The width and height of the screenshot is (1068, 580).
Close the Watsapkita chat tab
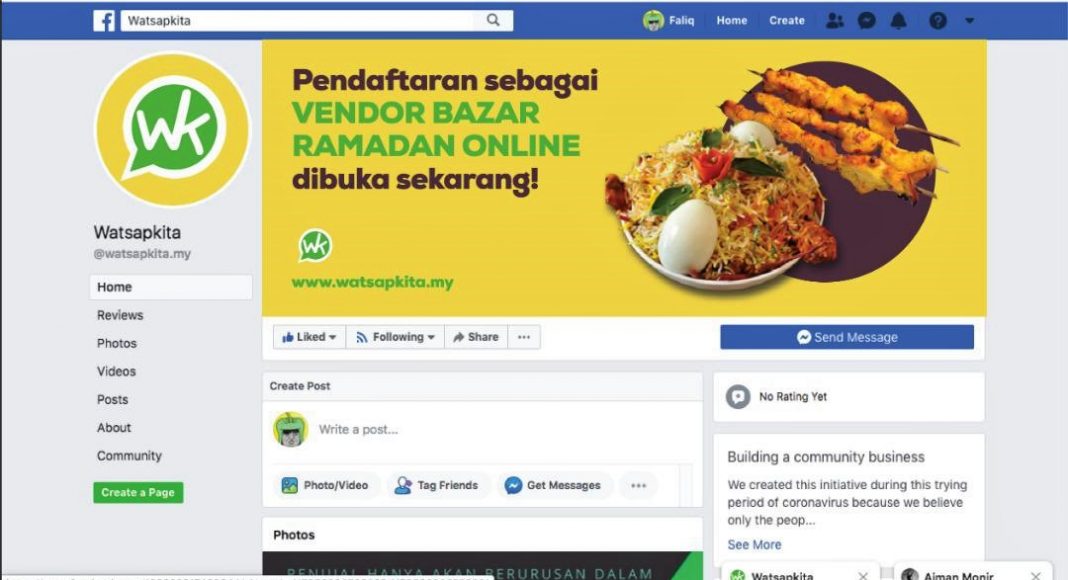click(862, 576)
